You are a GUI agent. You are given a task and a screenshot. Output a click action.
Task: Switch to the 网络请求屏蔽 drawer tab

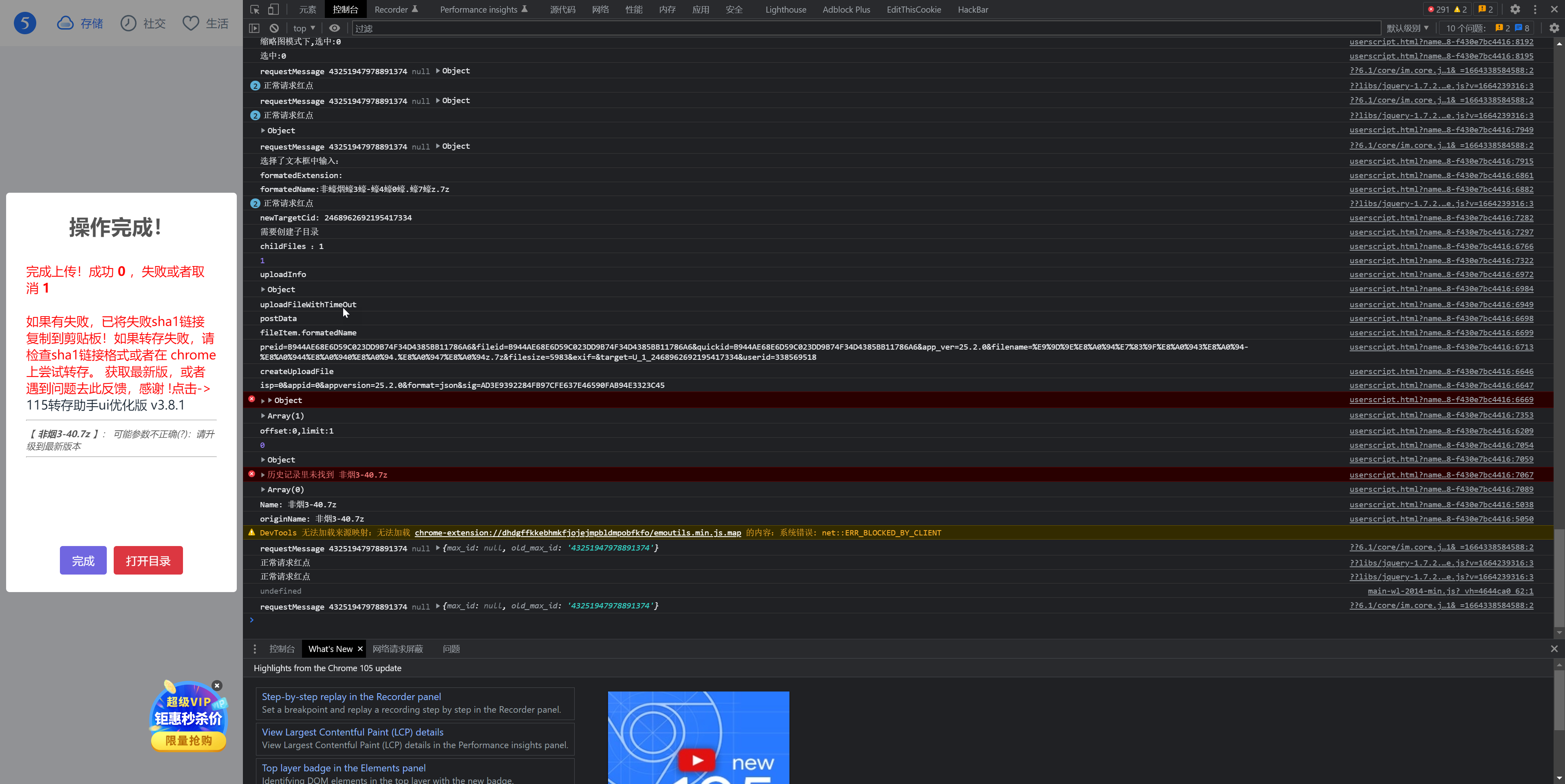click(x=397, y=649)
